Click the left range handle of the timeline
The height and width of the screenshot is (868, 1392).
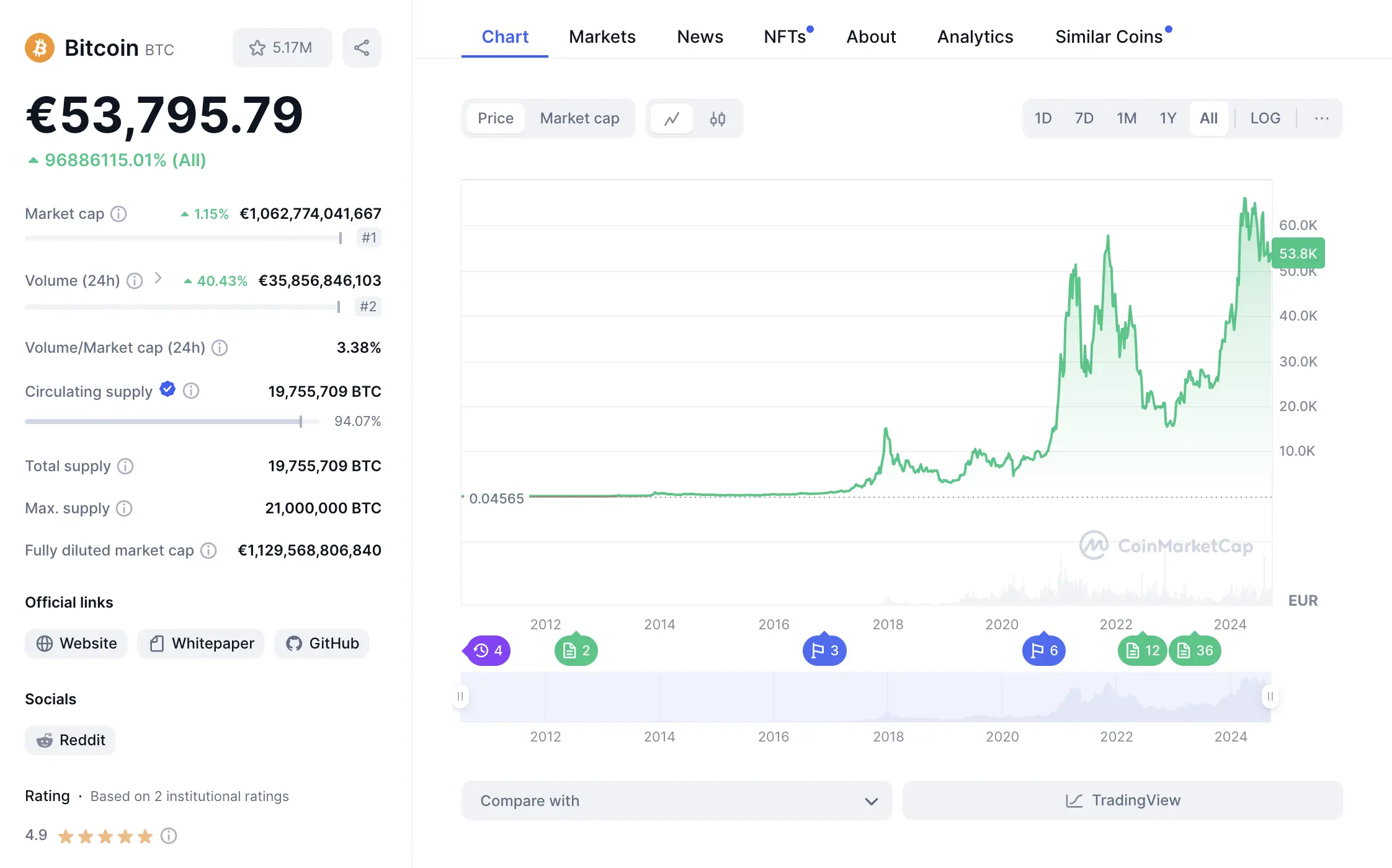(460, 696)
